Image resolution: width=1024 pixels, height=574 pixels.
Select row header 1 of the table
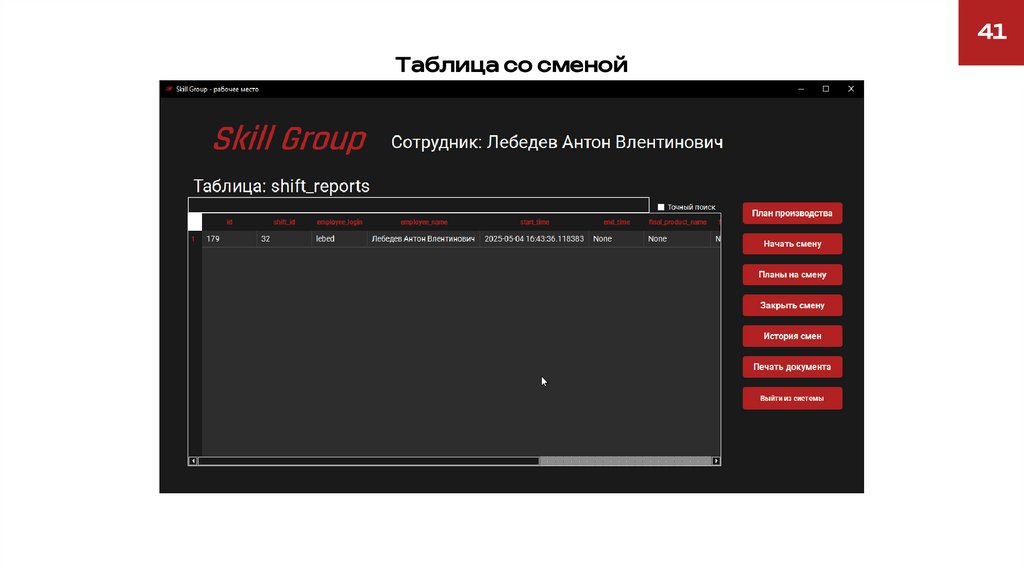tap(195, 239)
